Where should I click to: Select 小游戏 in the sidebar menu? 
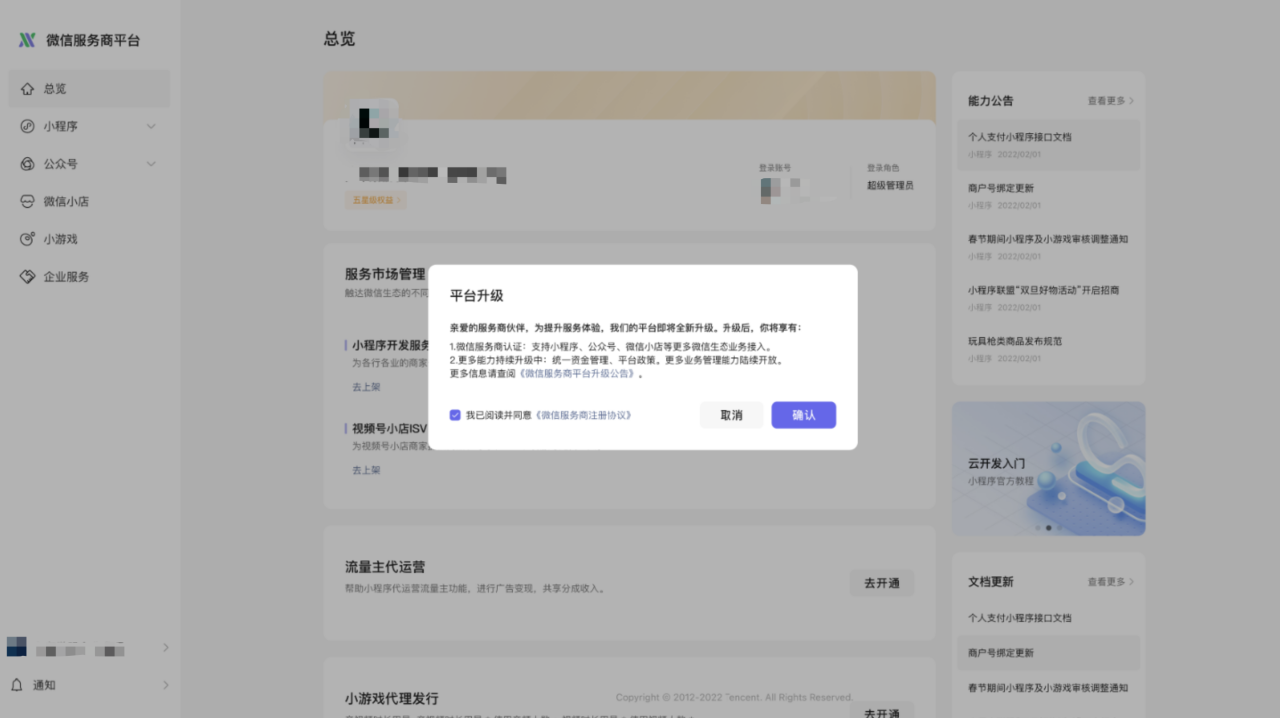(x=90, y=239)
